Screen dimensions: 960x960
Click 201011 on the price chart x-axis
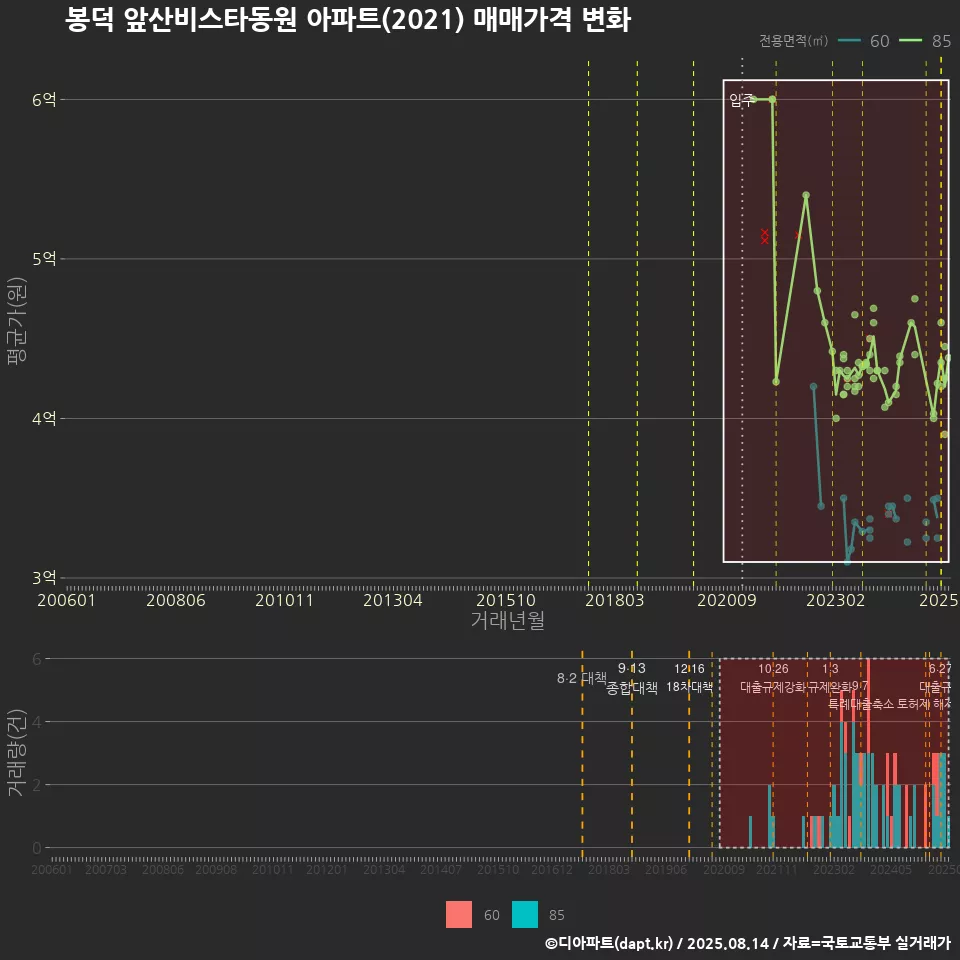coord(284,600)
